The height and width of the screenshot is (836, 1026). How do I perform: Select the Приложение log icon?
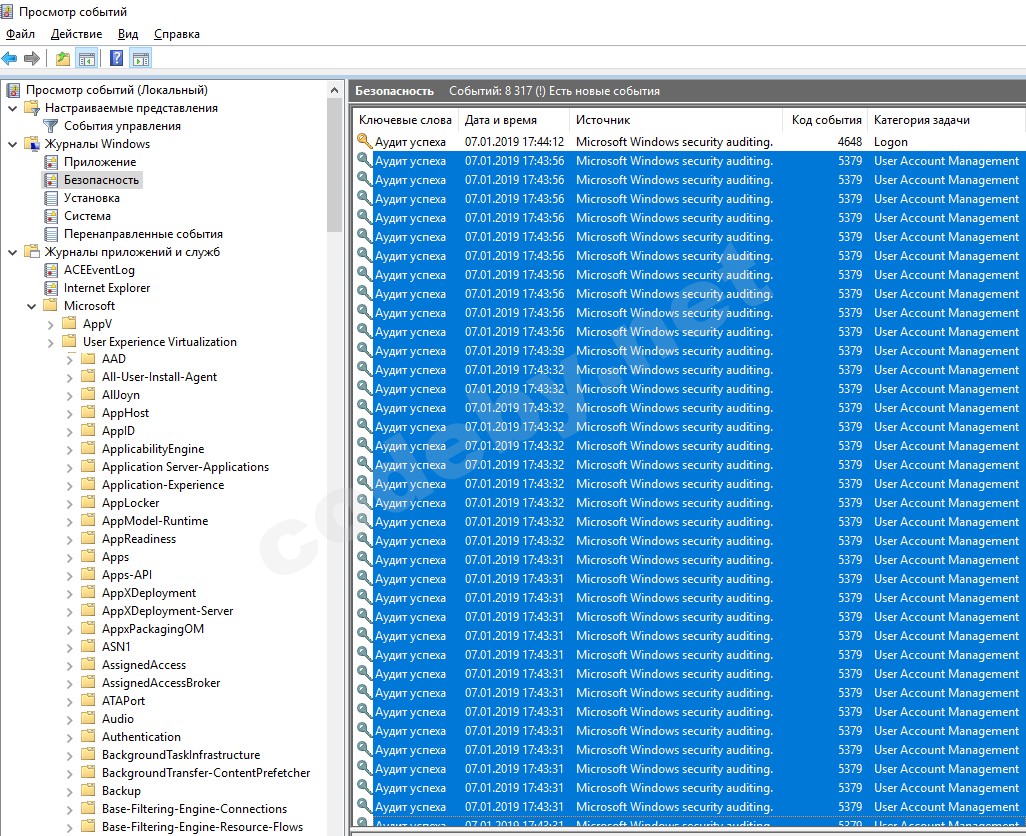52,162
